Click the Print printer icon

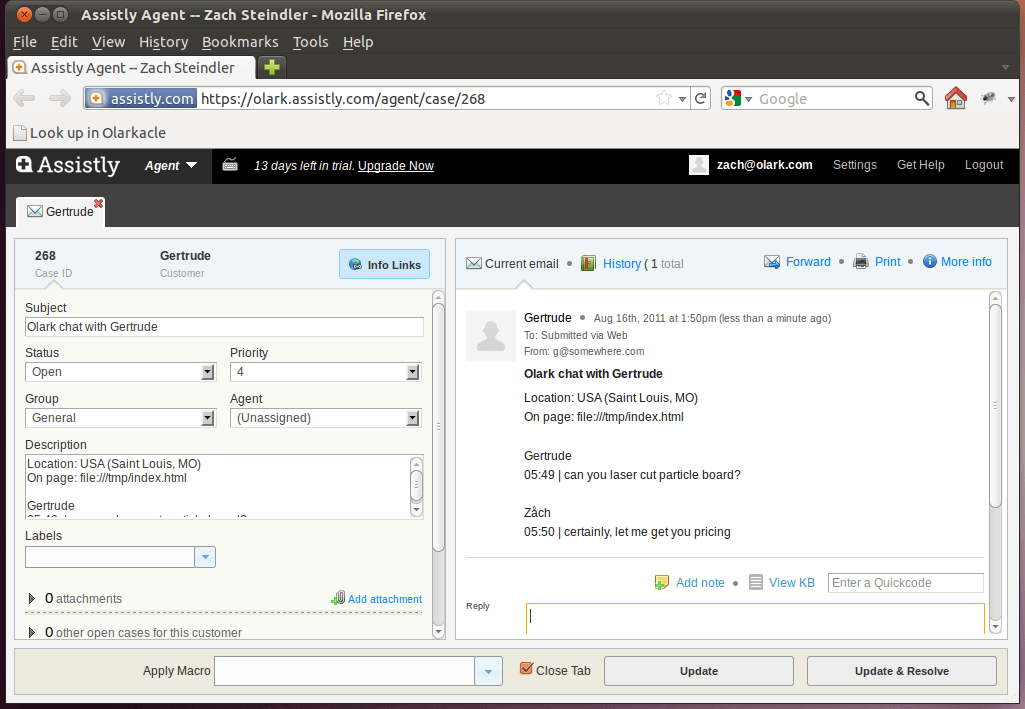pyautogui.click(x=861, y=262)
